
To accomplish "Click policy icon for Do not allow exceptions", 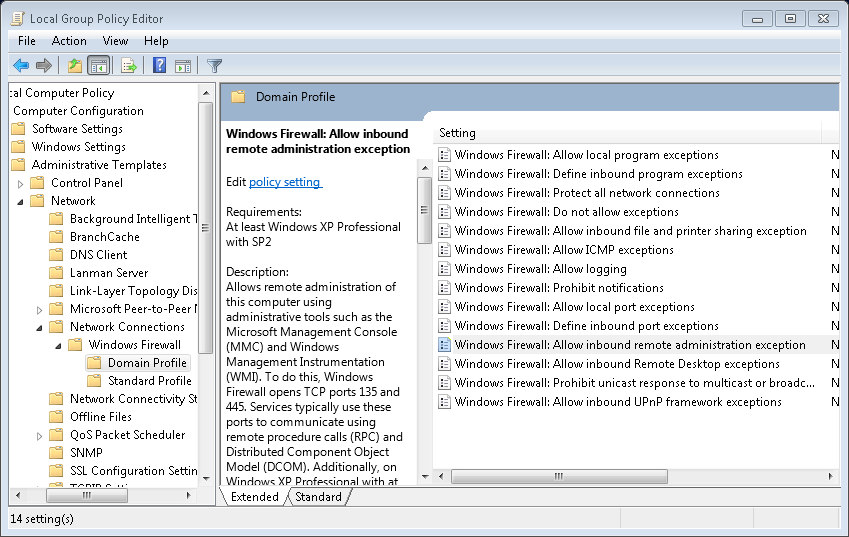I will tap(445, 212).
